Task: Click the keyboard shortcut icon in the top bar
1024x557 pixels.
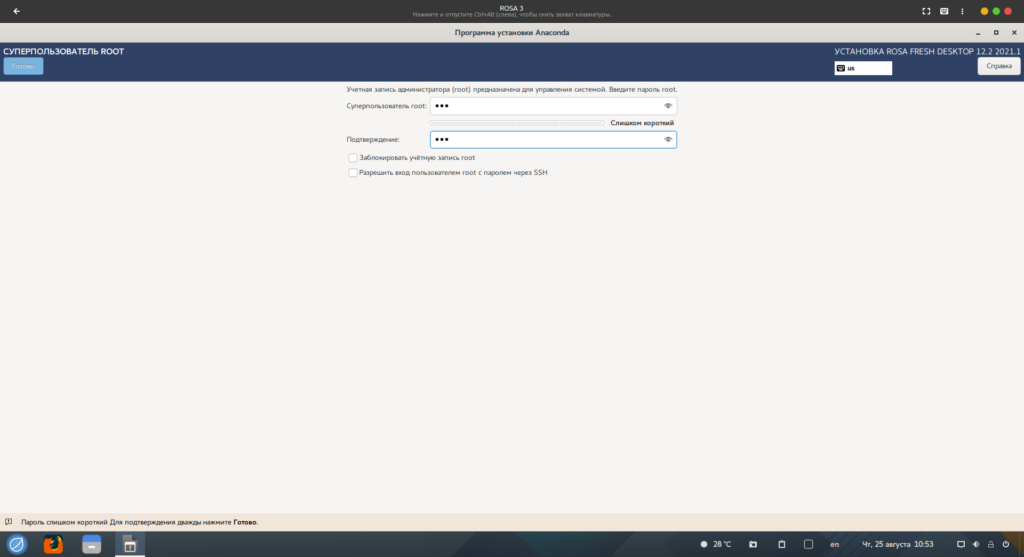Action: [x=945, y=11]
